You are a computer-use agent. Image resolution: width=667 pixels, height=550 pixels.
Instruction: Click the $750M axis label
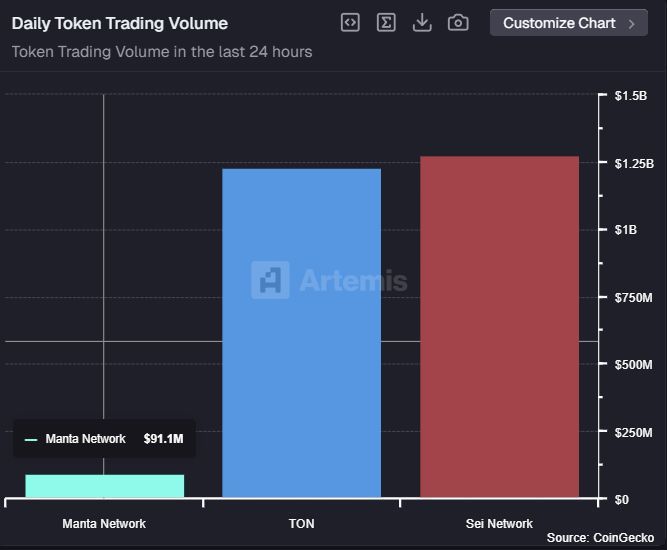pos(633,298)
